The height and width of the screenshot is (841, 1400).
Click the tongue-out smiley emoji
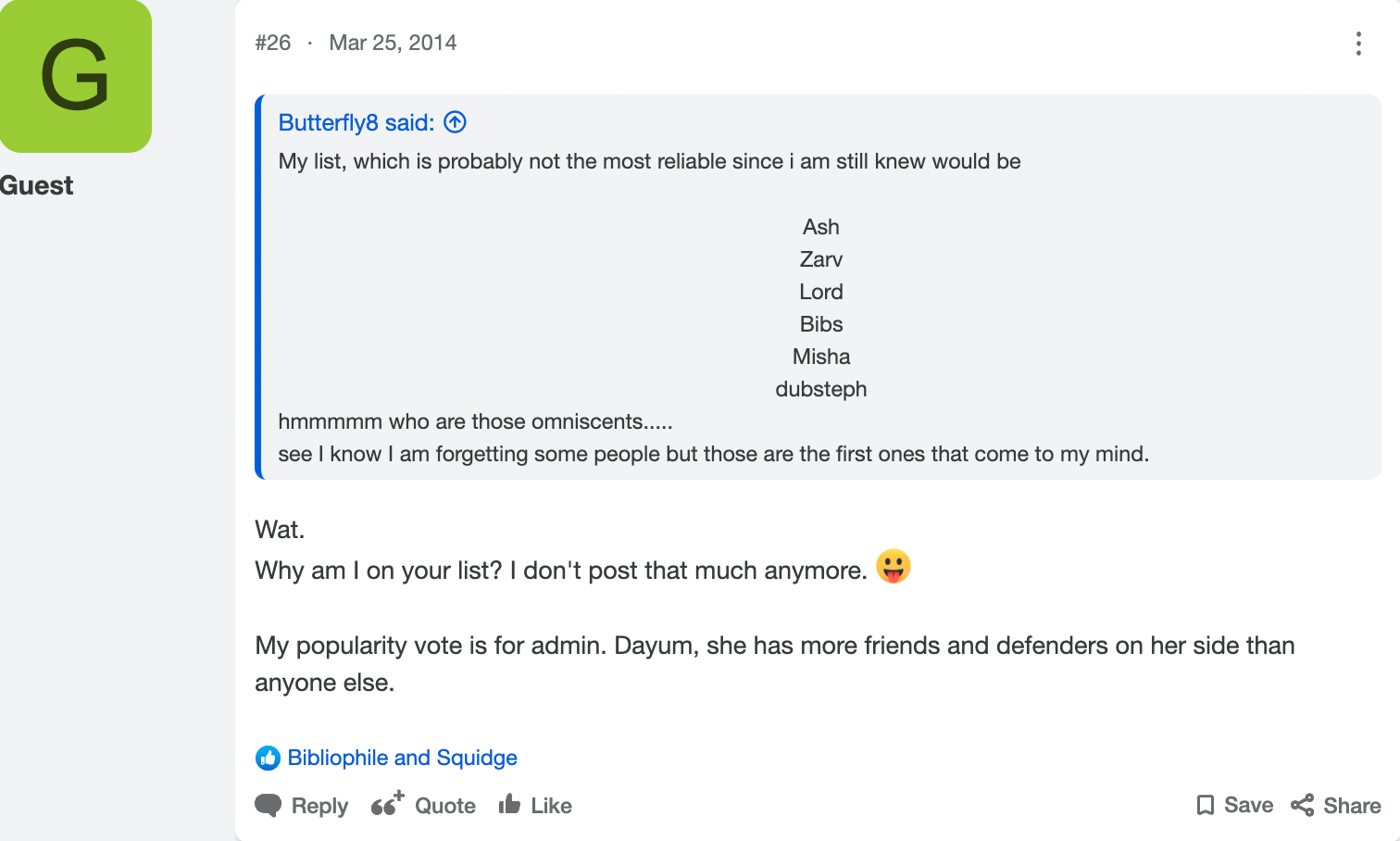click(x=894, y=566)
